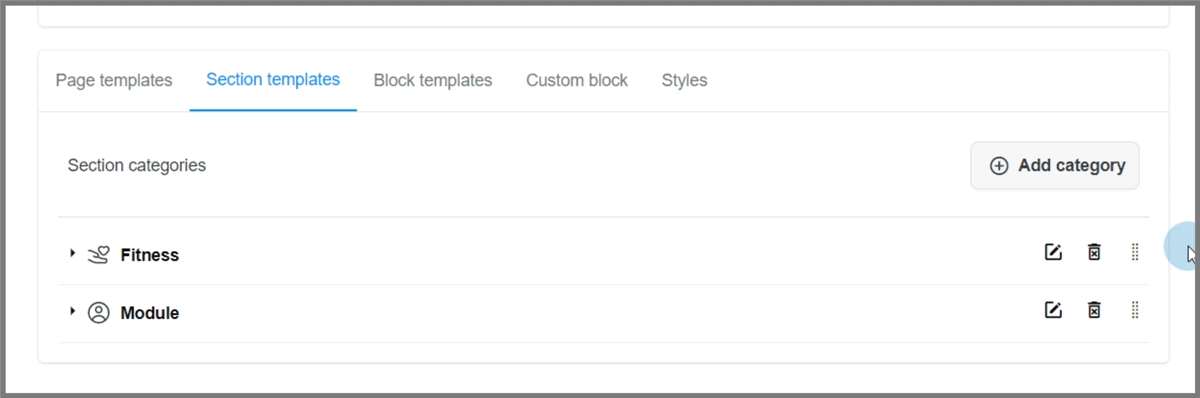The height and width of the screenshot is (398, 1200).
Task: Select the Module category name
Action: tap(150, 313)
